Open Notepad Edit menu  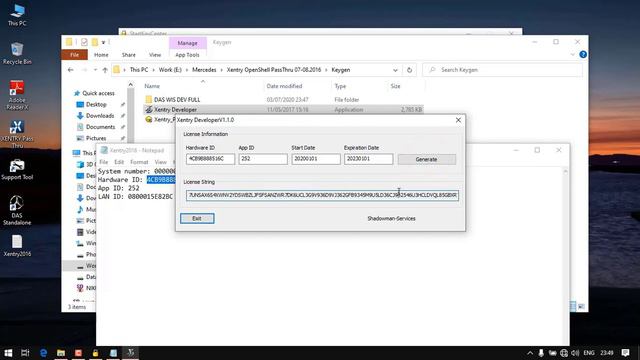pyautogui.click(x=119, y=162)
